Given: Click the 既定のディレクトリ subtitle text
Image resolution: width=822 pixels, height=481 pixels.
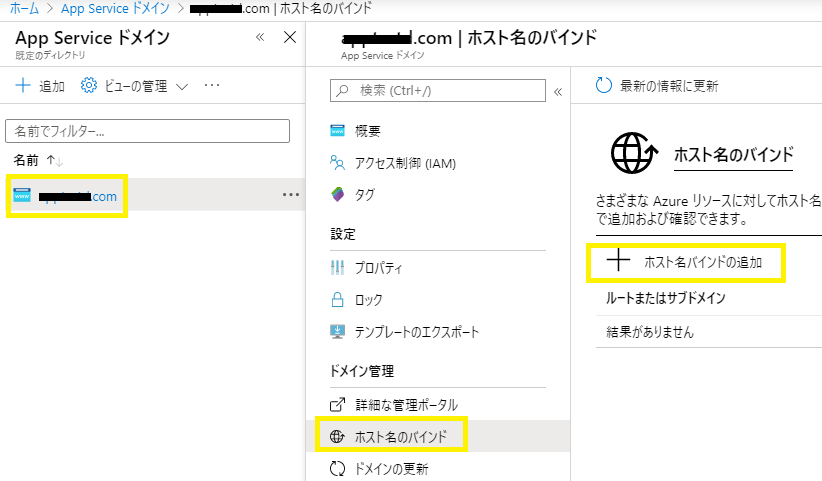Looking at the screenshot, I should (50, 55).
